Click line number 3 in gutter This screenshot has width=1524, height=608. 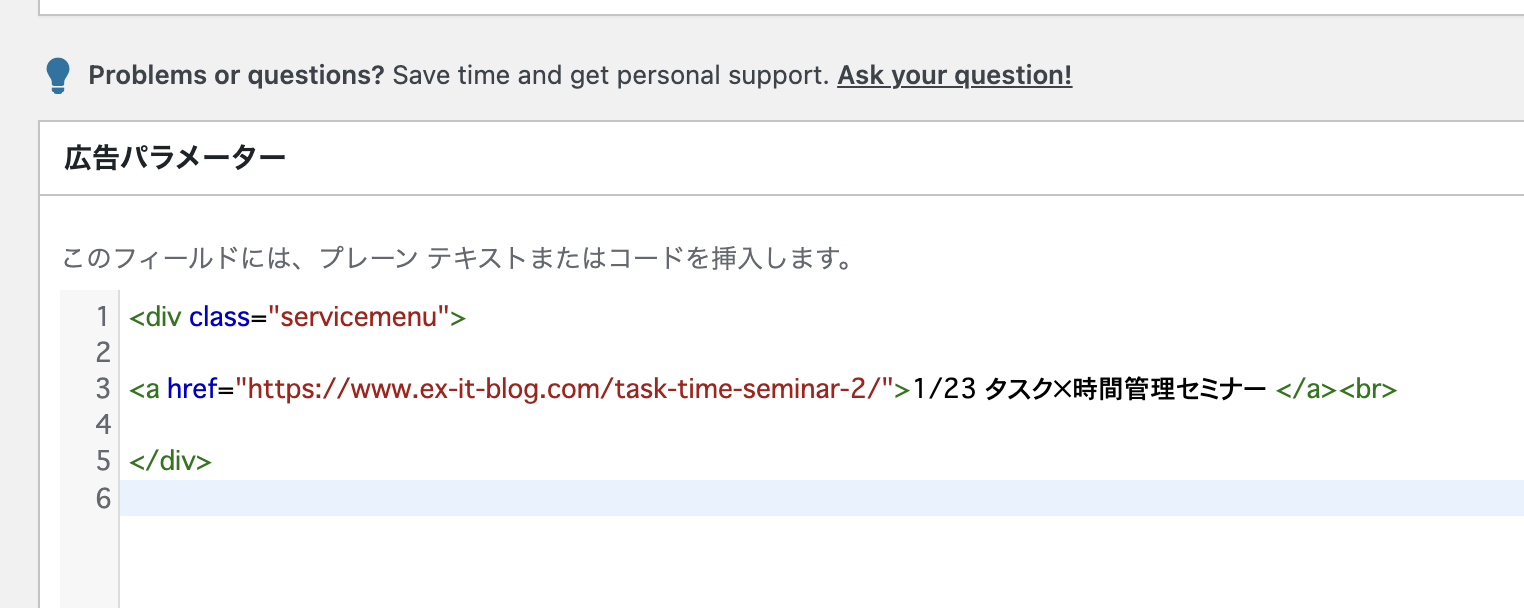click(102, 389)
